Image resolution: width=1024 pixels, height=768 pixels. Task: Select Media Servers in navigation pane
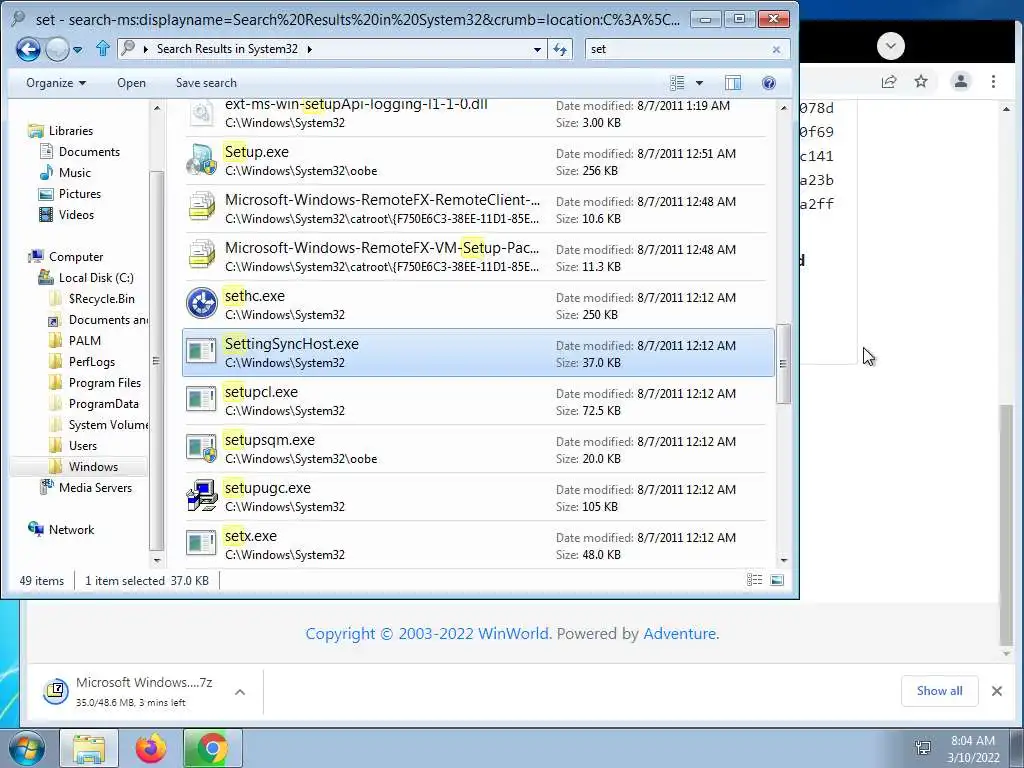pyautogui.click(x=95, y=488)
